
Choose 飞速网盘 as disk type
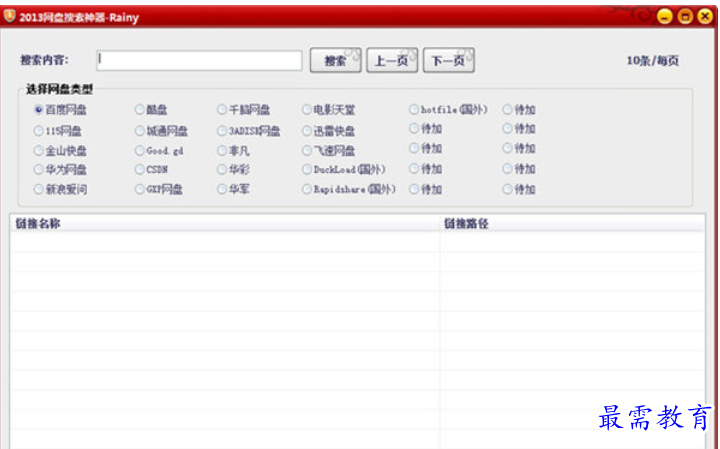coord(329,151)
